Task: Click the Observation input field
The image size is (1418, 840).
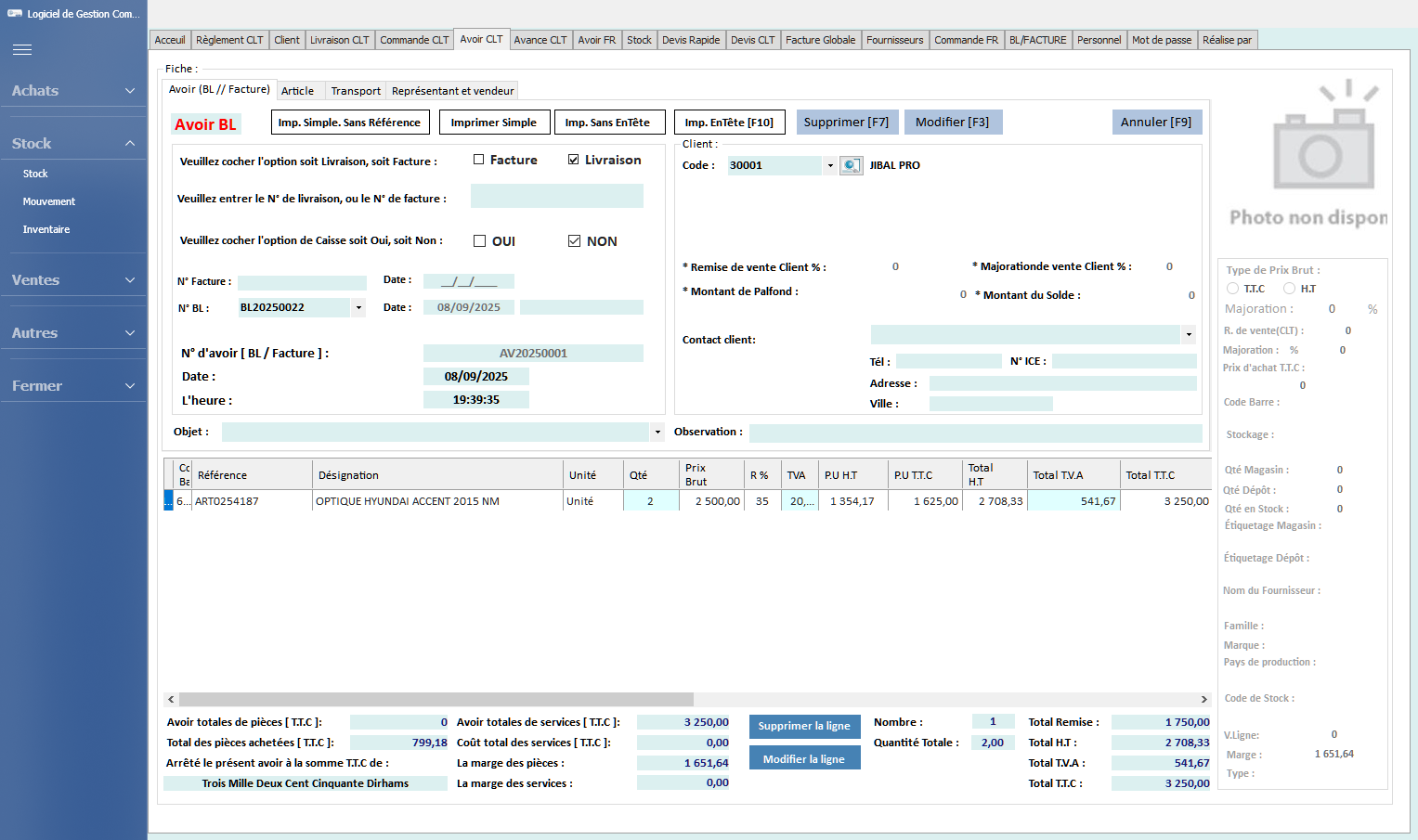Action: [975, 433]
